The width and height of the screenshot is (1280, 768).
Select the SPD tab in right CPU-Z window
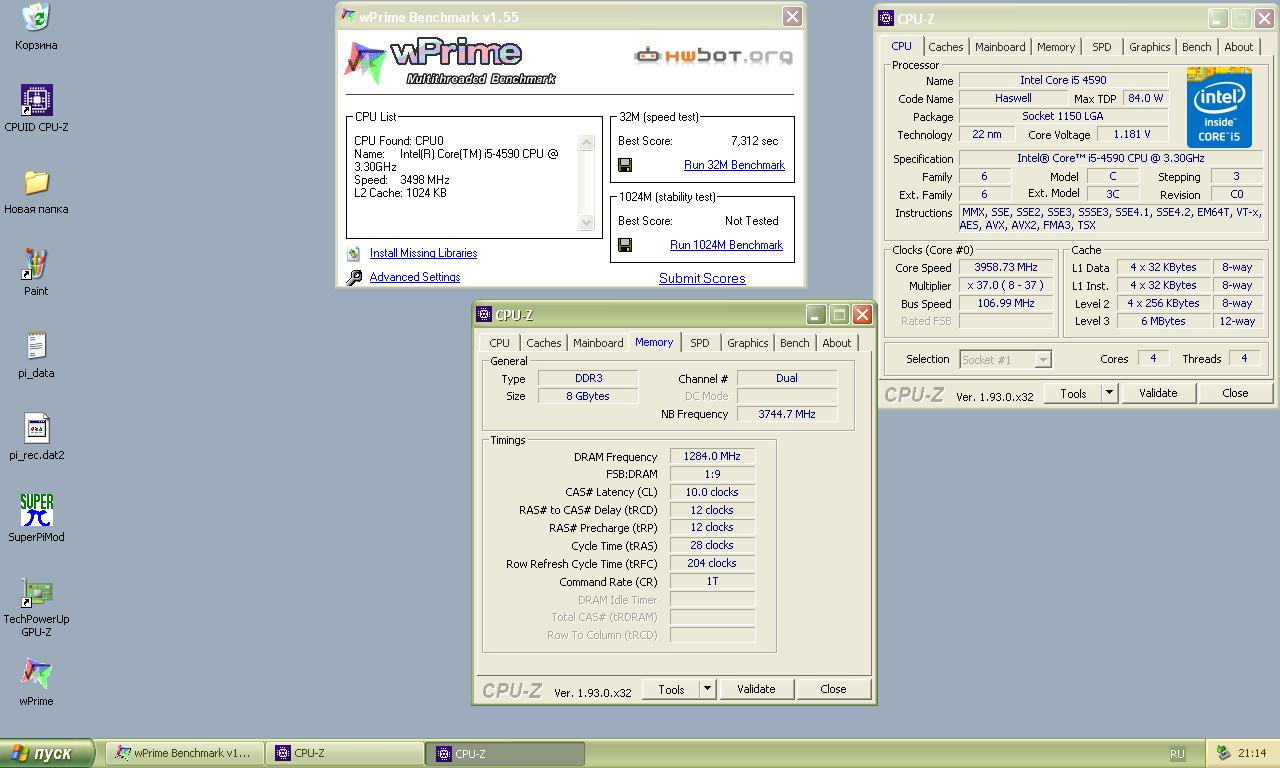coord(1102,47)
